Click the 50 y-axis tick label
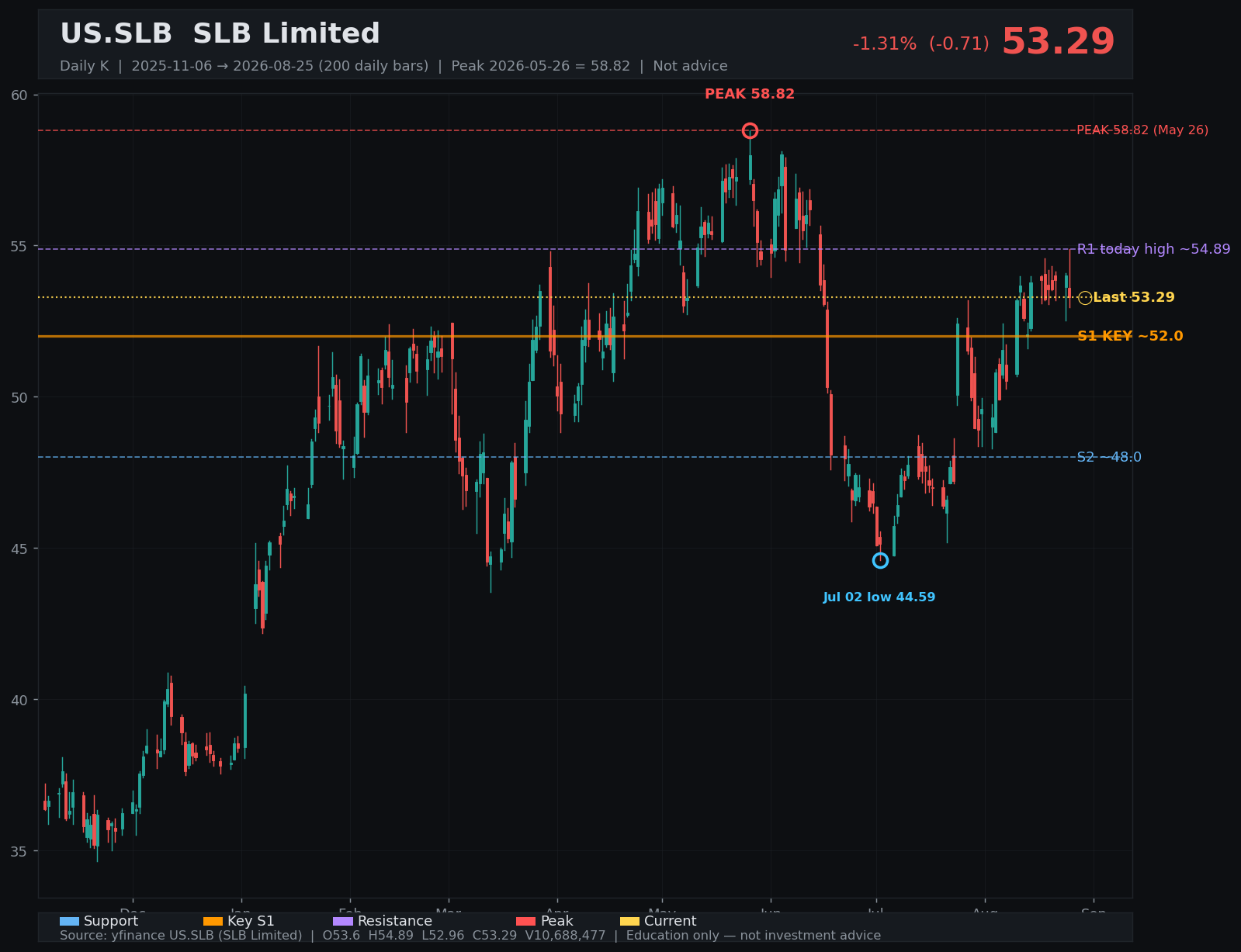1241x952 pixels. tap(19, 398)
